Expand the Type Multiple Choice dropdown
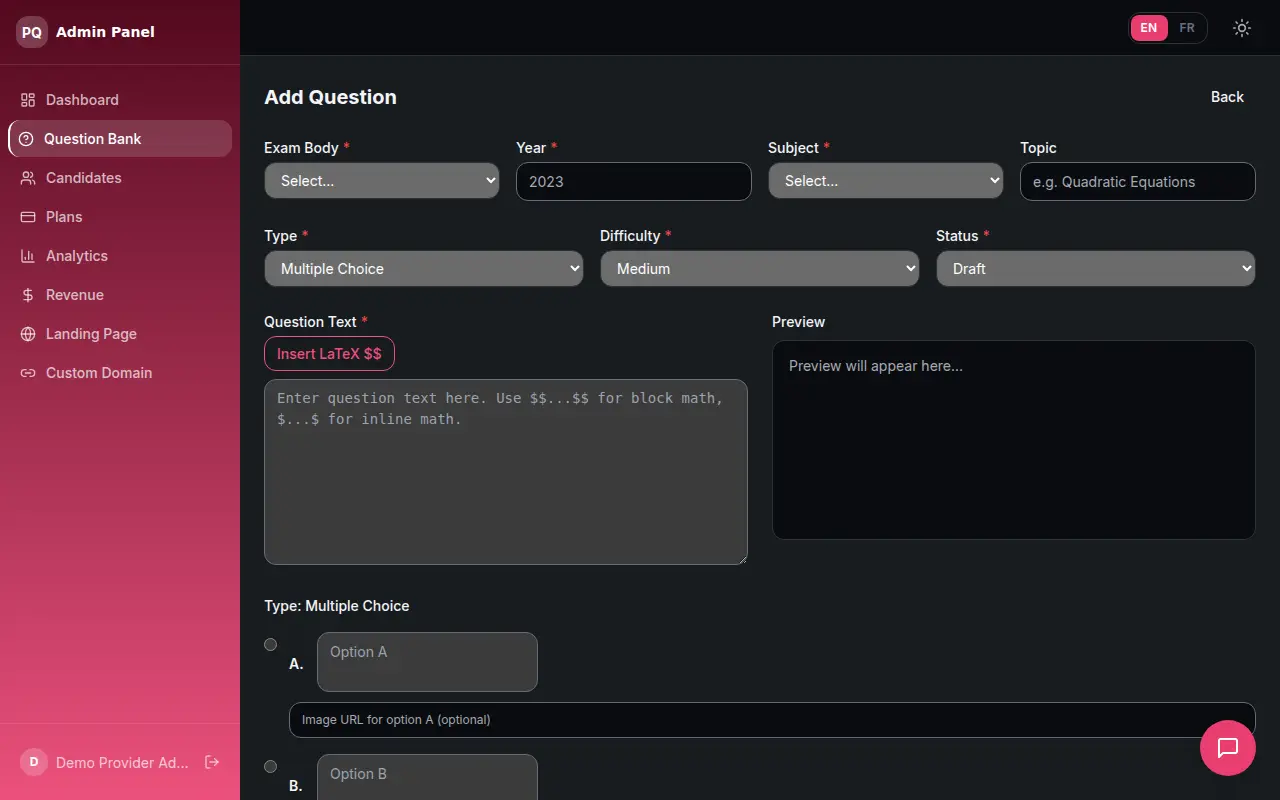 click(424, 269)
